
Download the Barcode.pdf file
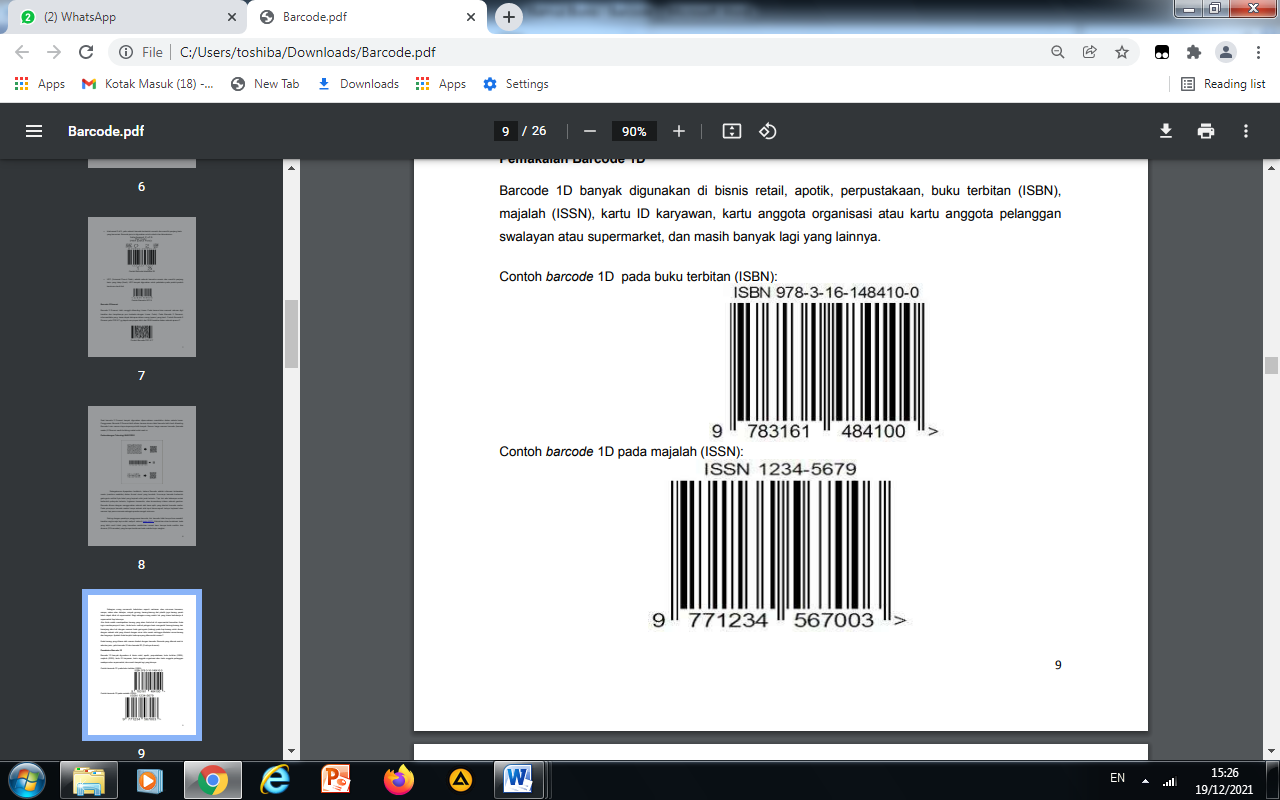click(x=1166, y=131)
